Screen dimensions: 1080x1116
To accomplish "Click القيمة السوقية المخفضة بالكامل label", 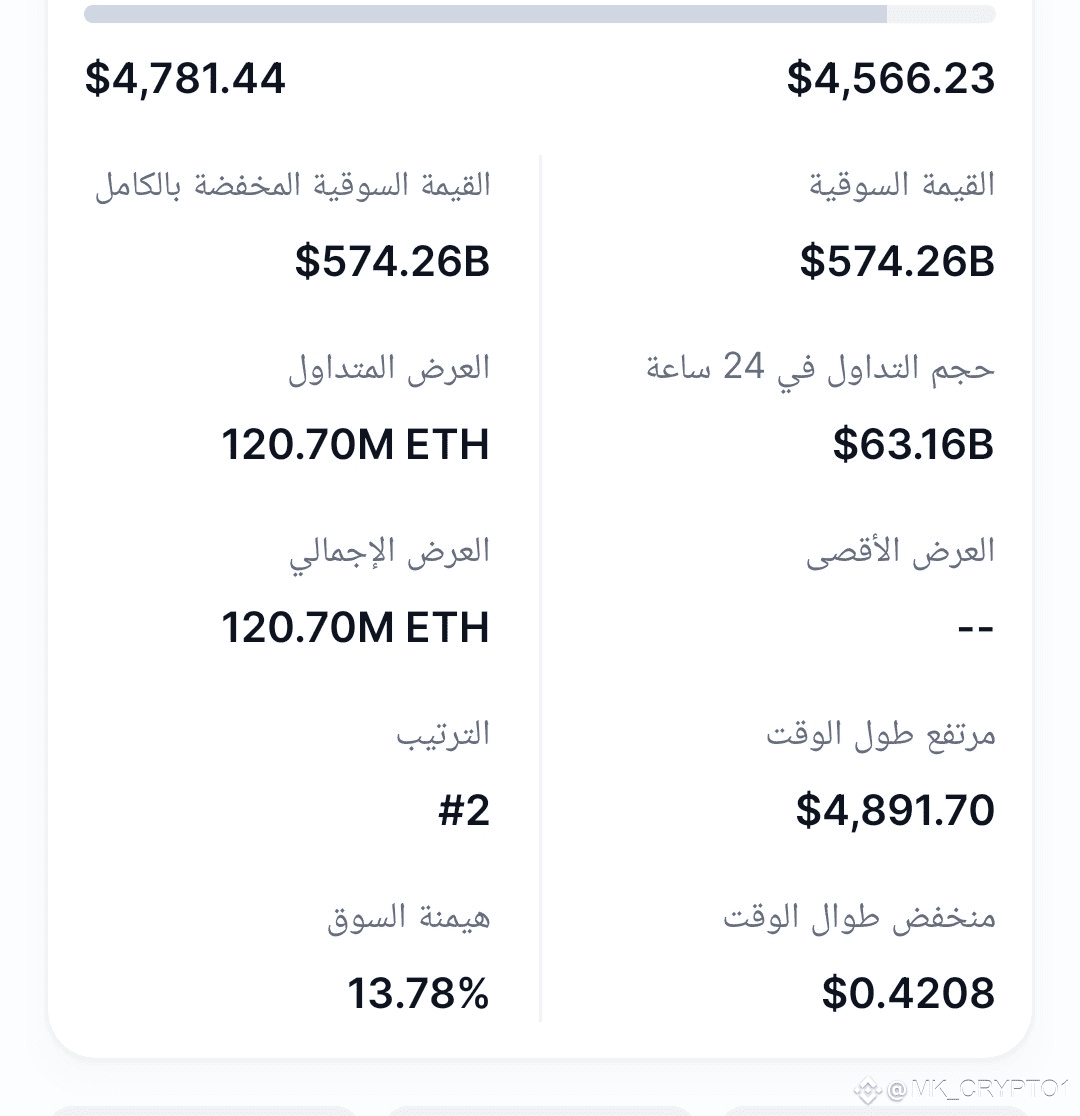I will (293, 185).
